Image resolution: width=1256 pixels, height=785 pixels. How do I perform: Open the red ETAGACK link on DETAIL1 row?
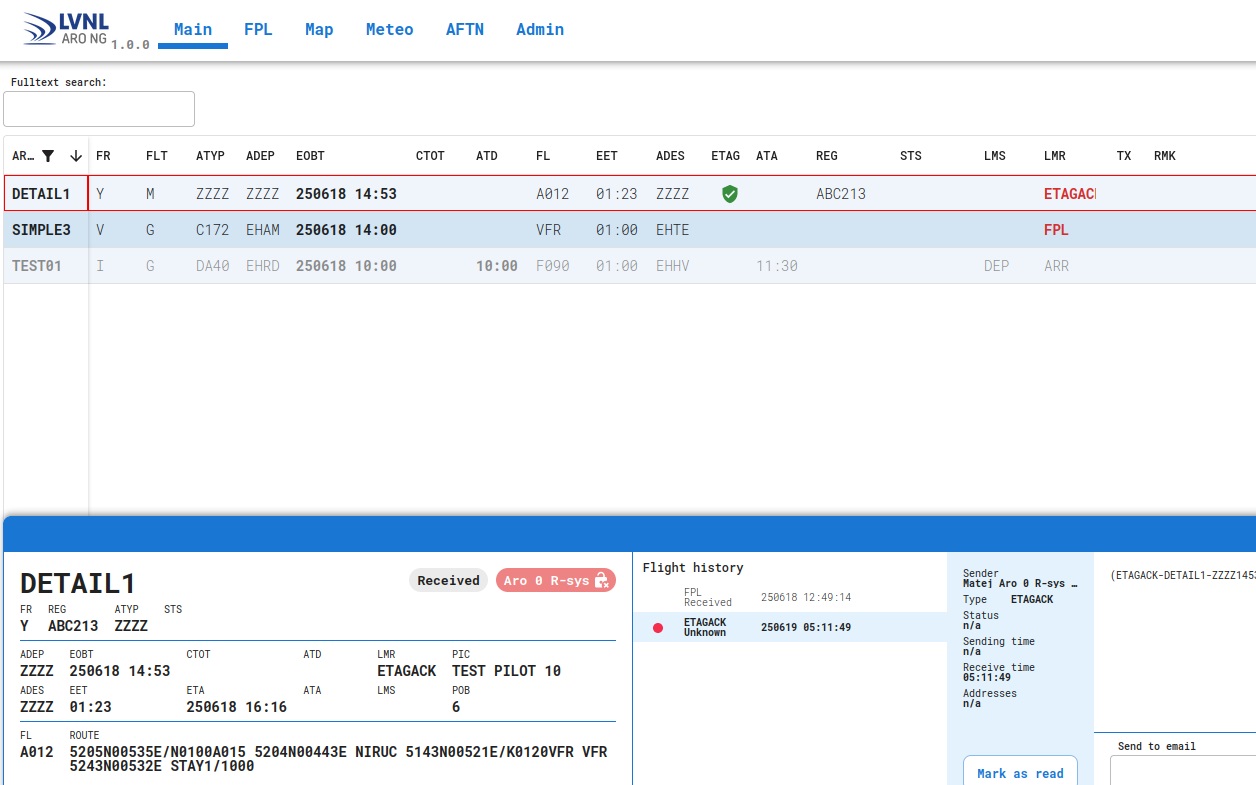point(1069,194)
